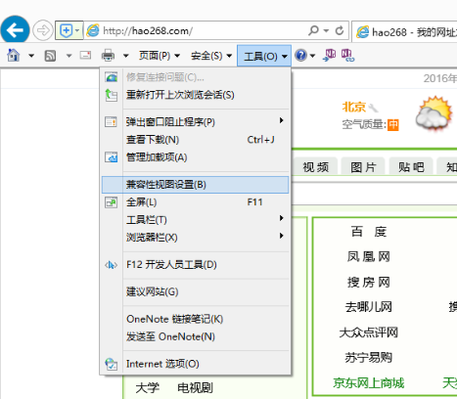Click the Print icon
Viewport: 457px width, 399px height.
tap(108, 55)
